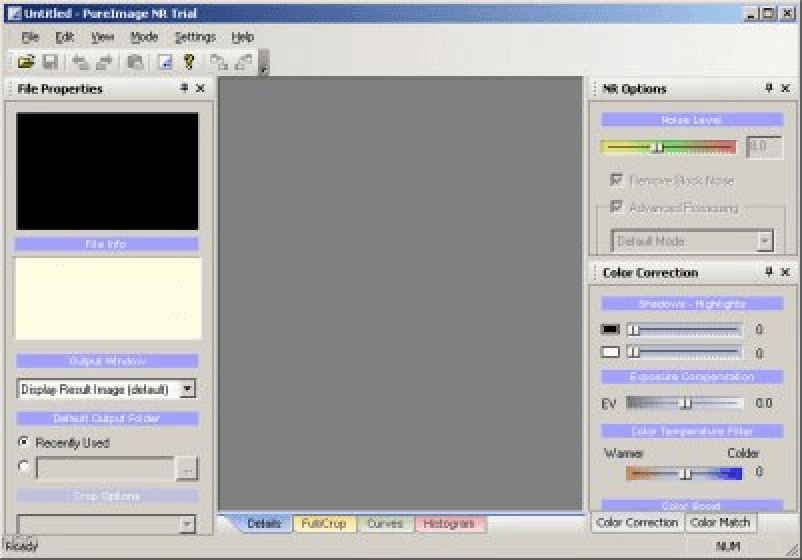Select the Color Correction bottom tab

[637, 523]
